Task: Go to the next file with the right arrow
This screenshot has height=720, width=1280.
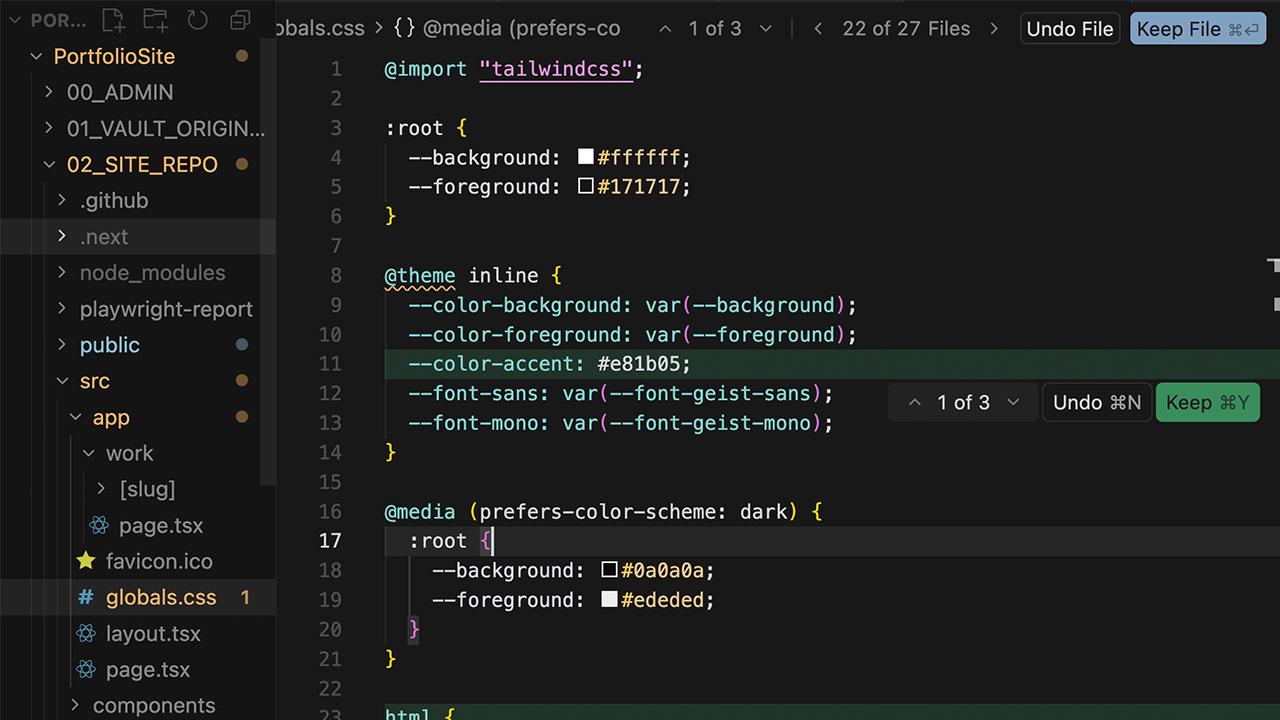Action: pos(994,28)
